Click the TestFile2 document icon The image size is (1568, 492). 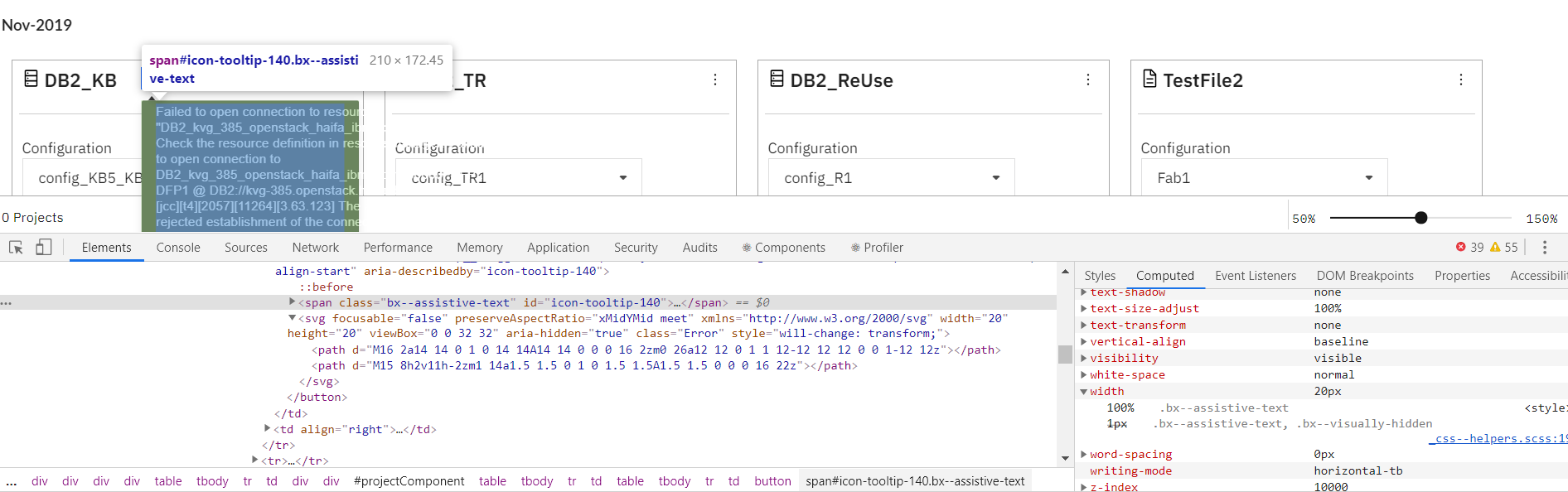1149,79
